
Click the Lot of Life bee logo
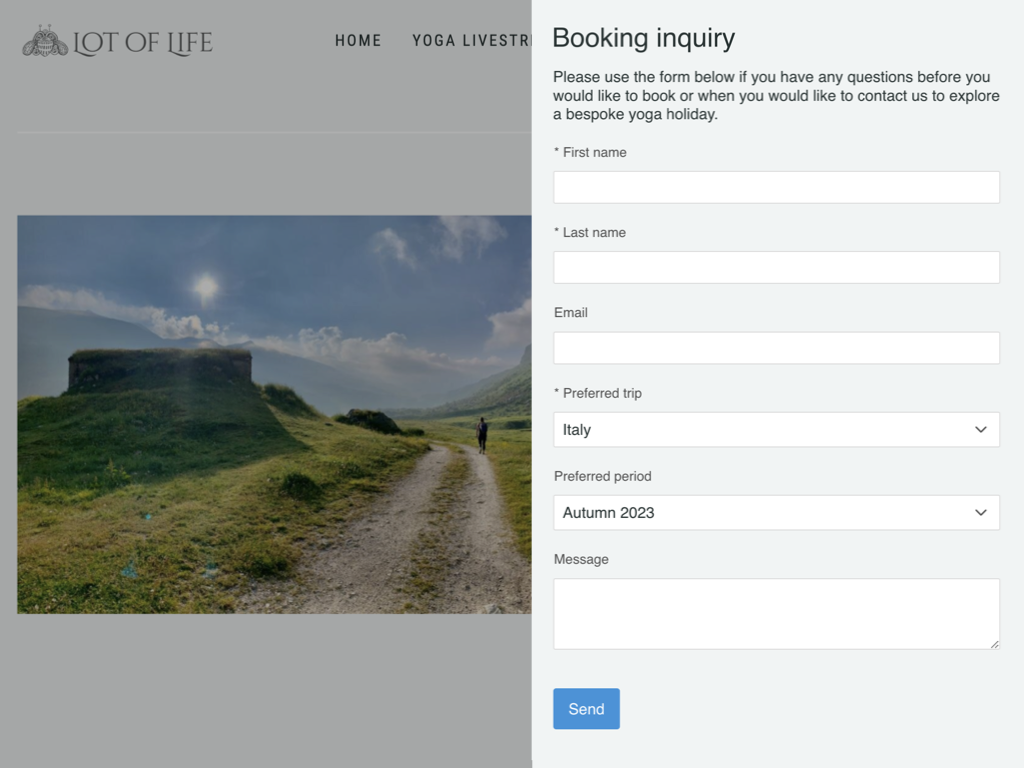point(42,41)
